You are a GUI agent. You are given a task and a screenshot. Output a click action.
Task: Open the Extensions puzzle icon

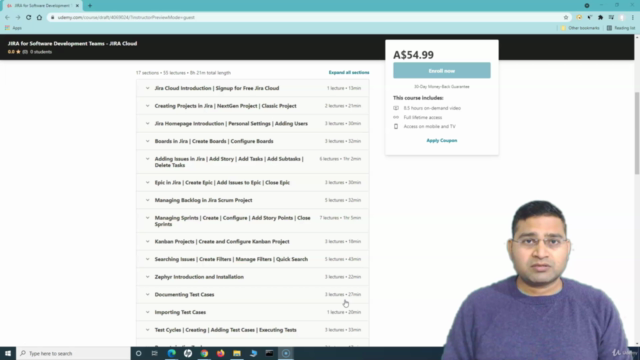[600, 18]
